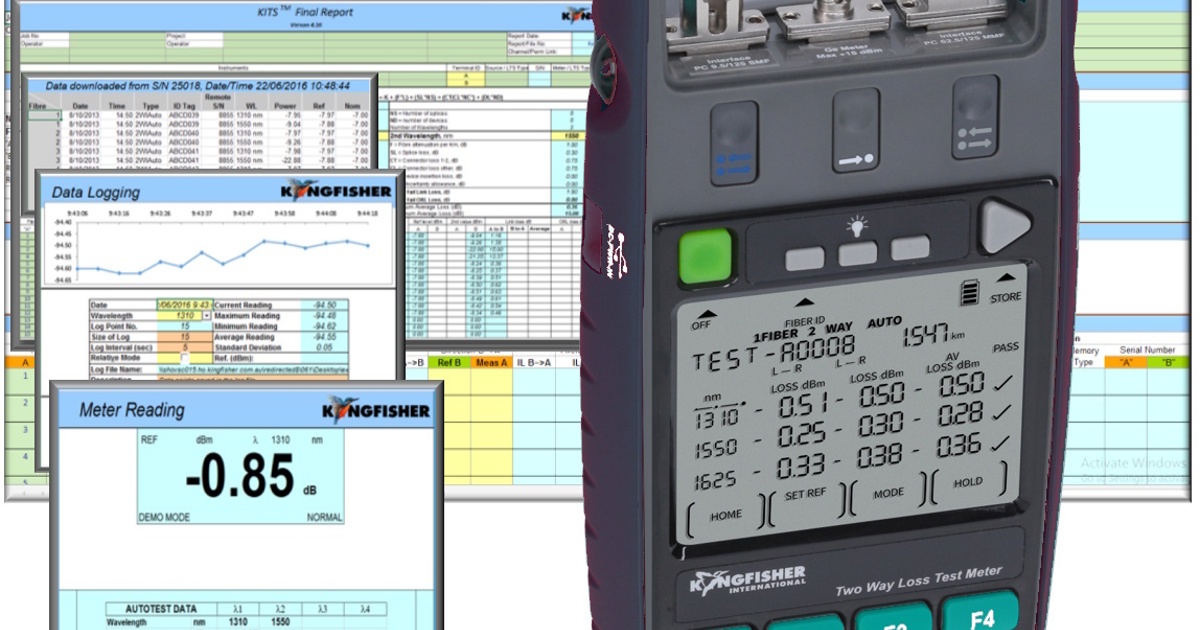This screenshot has height=630, width=1200.
Task: Click the Date field in Data Logging
Action: [x=184, y=305]
